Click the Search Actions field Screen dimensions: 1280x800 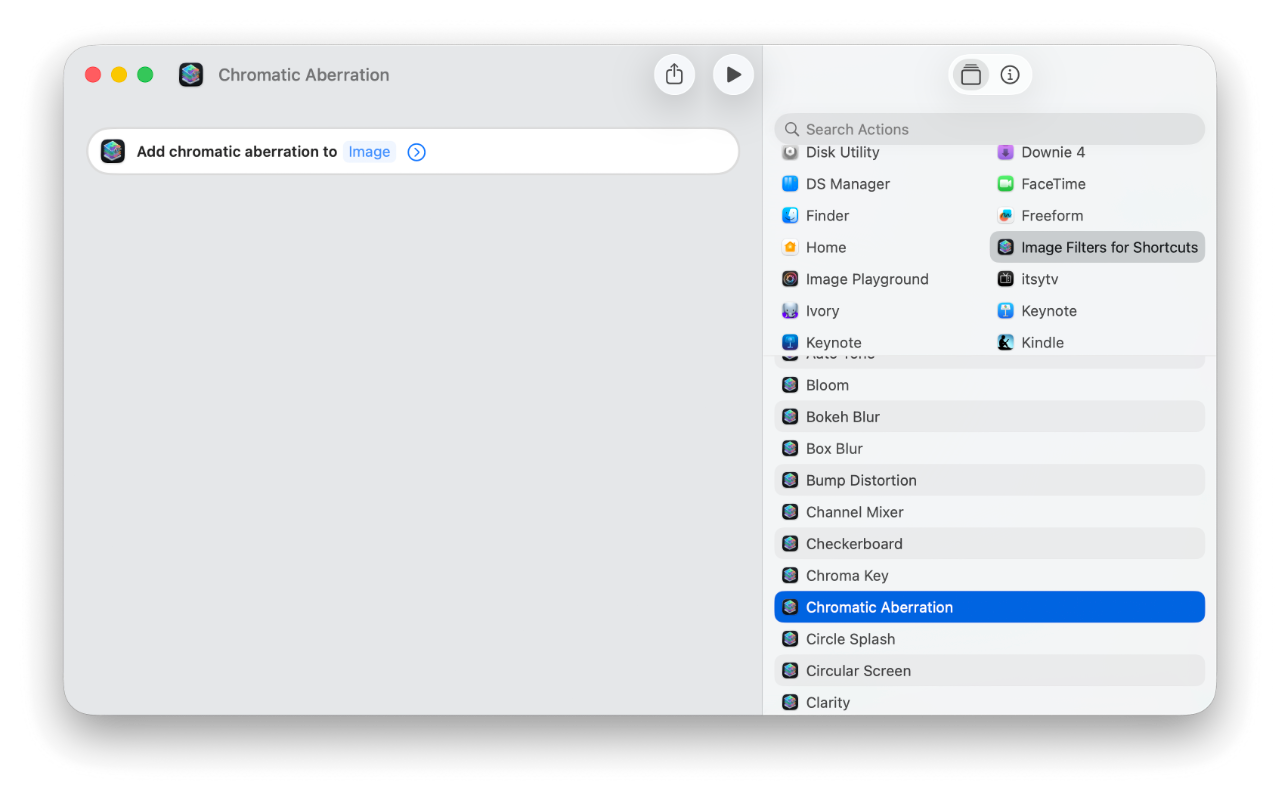tap(989, 129)
